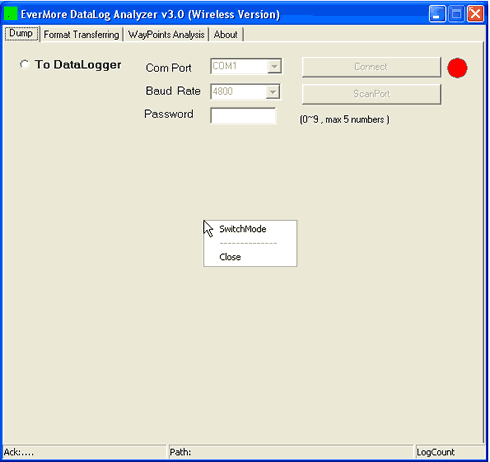
Task: Open the Com Port dropdown arrow
Action: 274,66
